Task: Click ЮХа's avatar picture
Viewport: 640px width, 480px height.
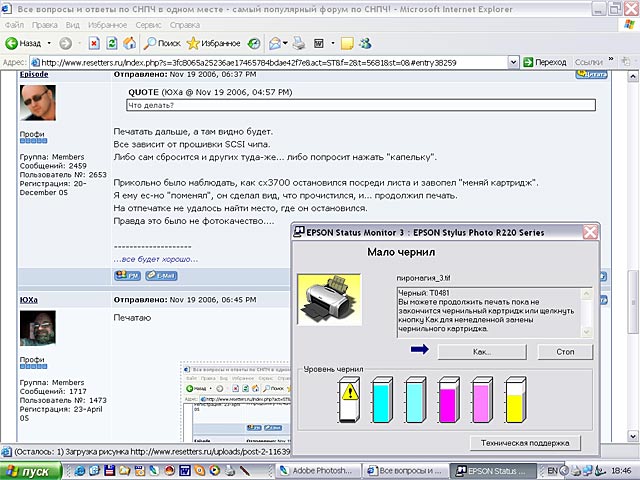Action: (x=38, y=328)
